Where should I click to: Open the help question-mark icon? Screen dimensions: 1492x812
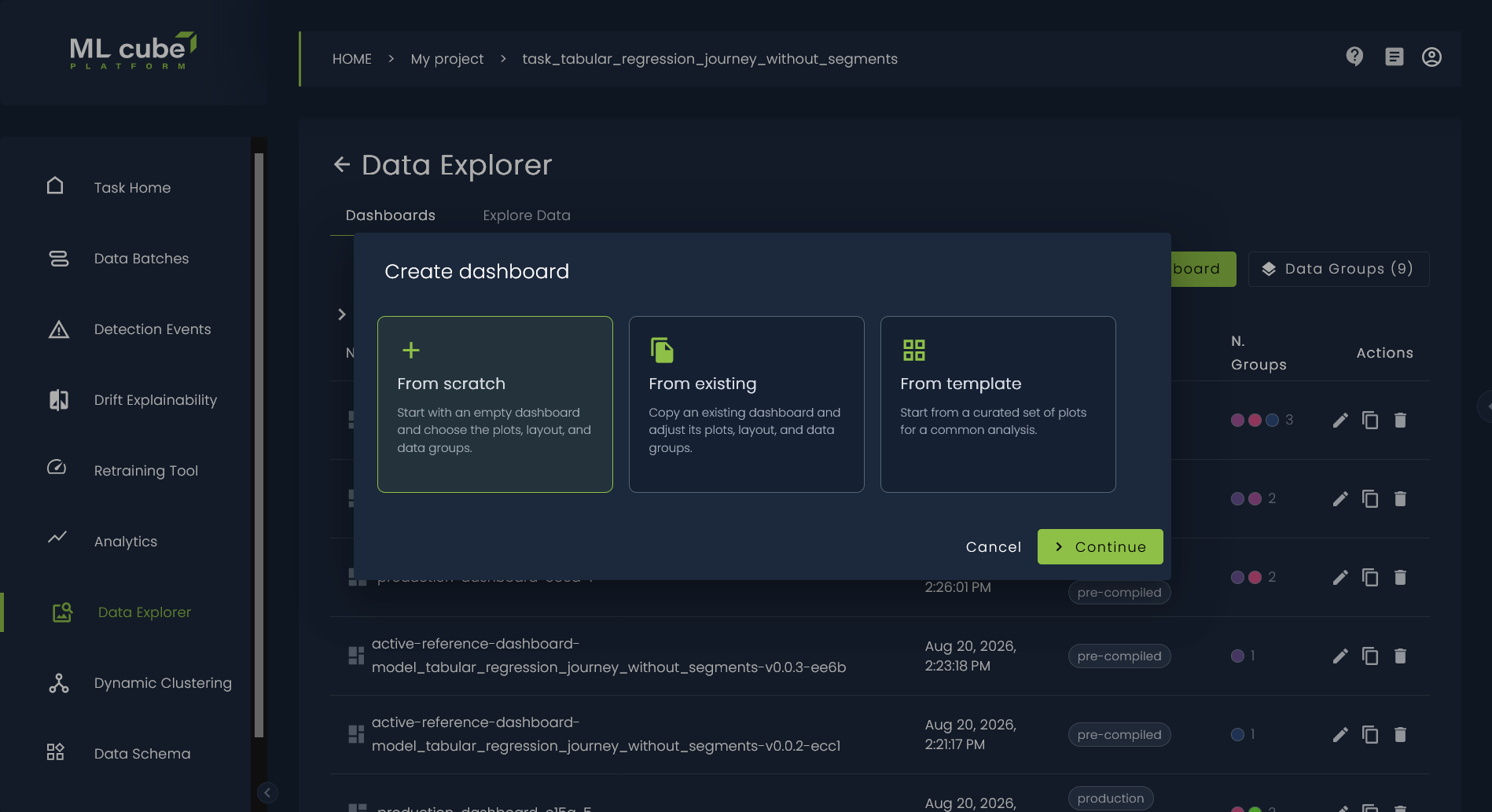click(1354, 57)
